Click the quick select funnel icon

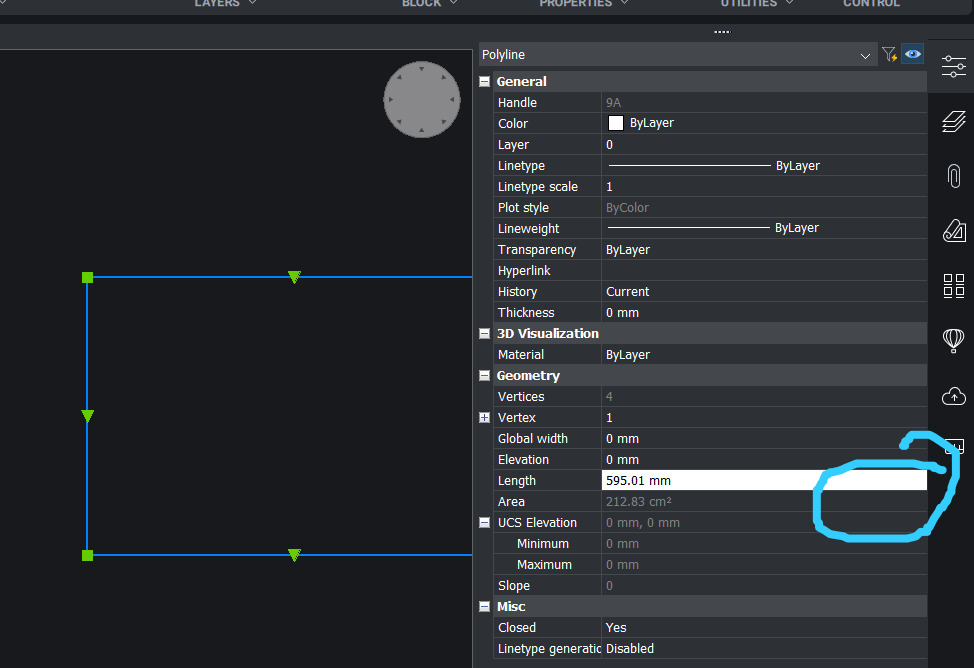tap(889, 55)
